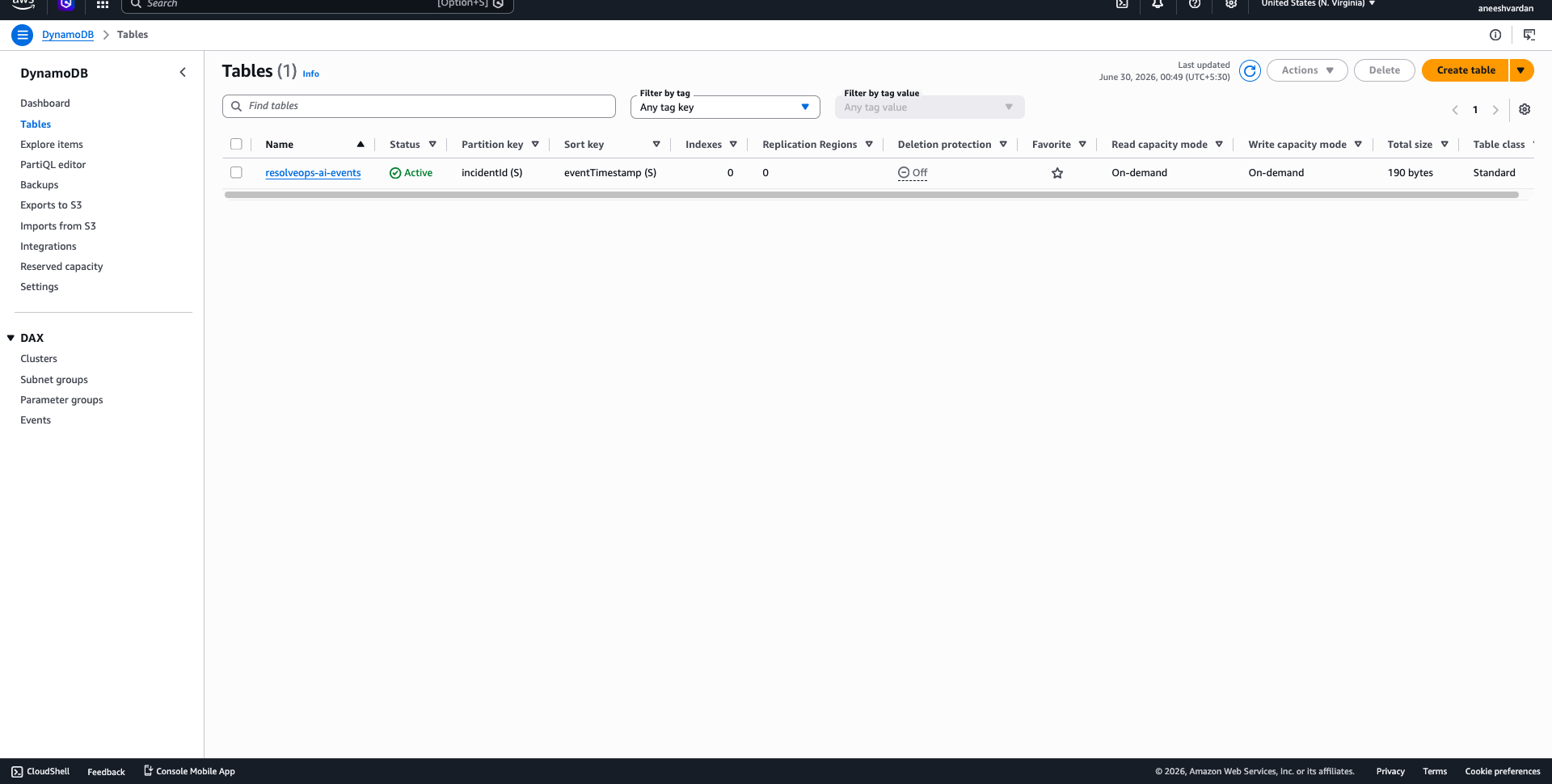
Task: Open CloudShell from the top bar icon
Action: coord(1122,4)
